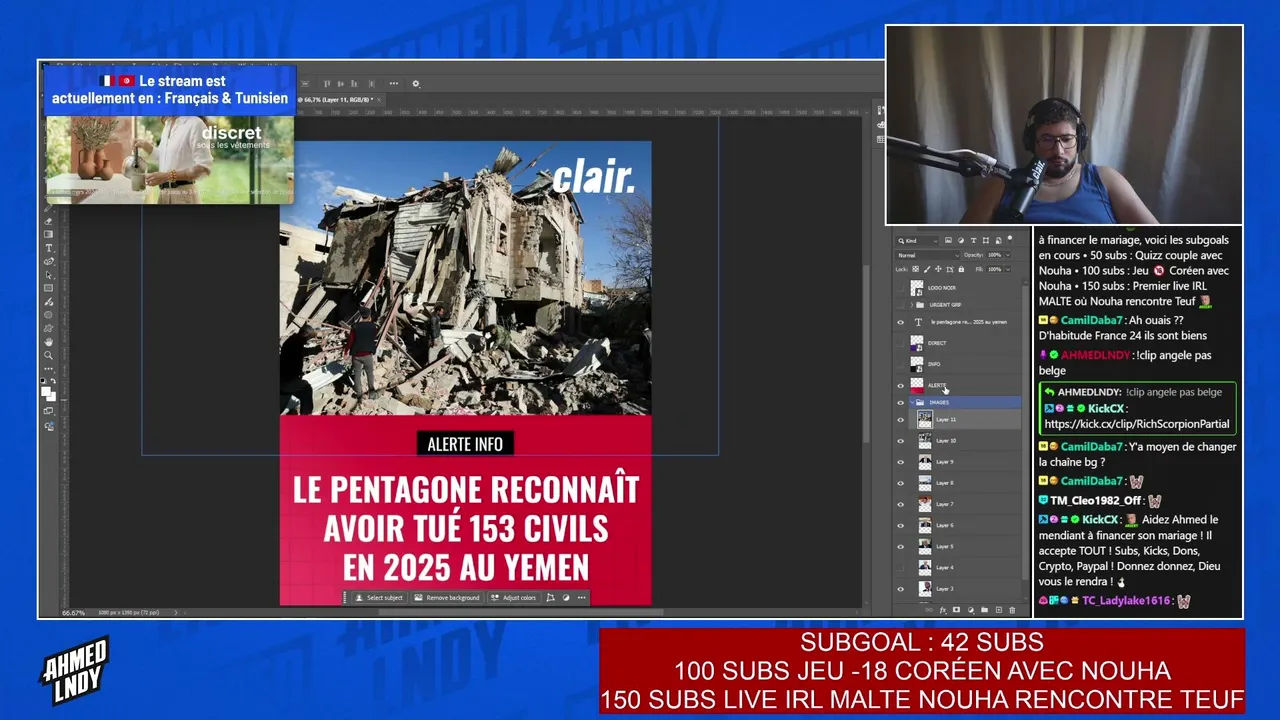Select the Layer 11 document tab
This screenshot has height=720, width=1280.
pos(339,100)
